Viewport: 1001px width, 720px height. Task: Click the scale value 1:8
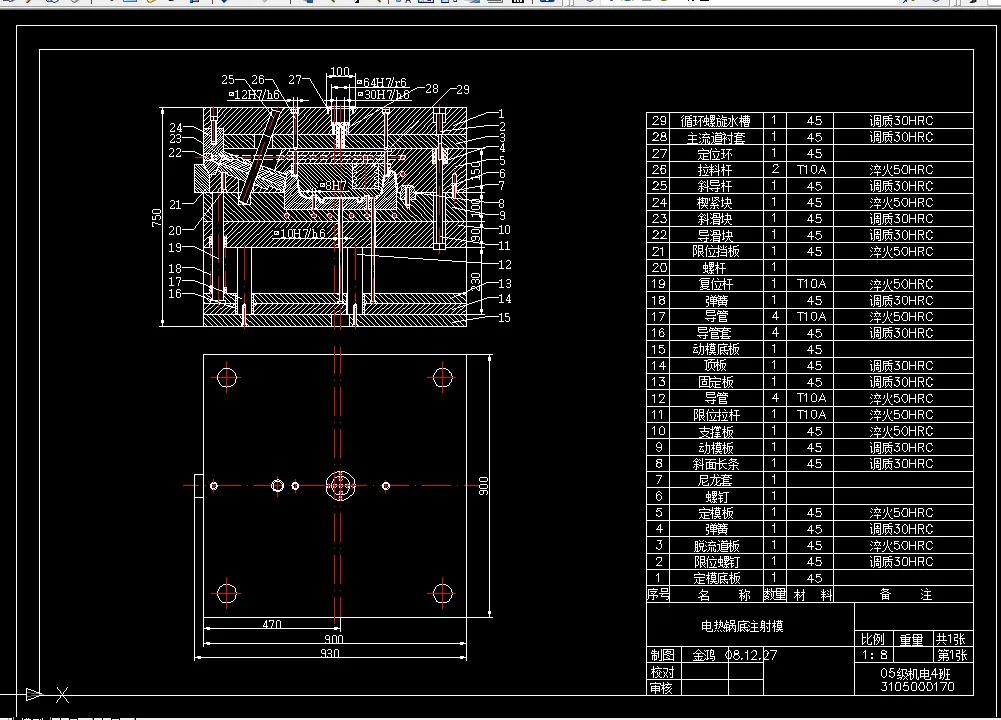click(x=874, y=655)
